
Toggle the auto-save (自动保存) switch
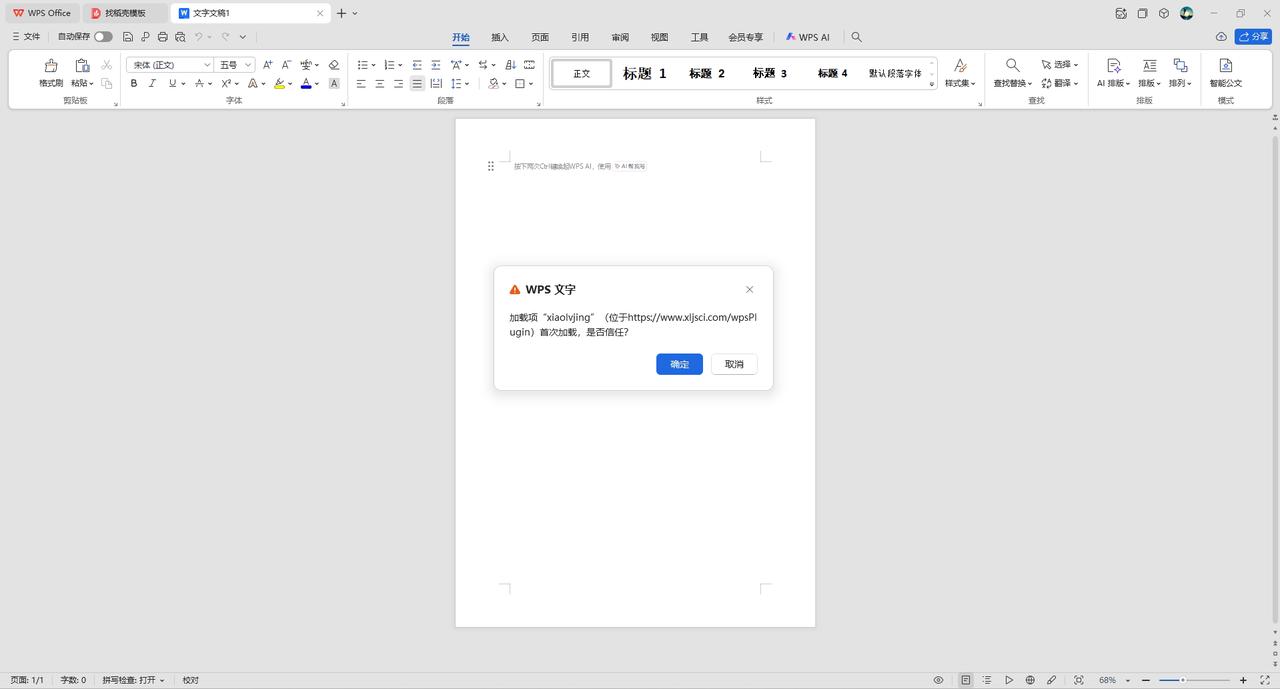103,37
